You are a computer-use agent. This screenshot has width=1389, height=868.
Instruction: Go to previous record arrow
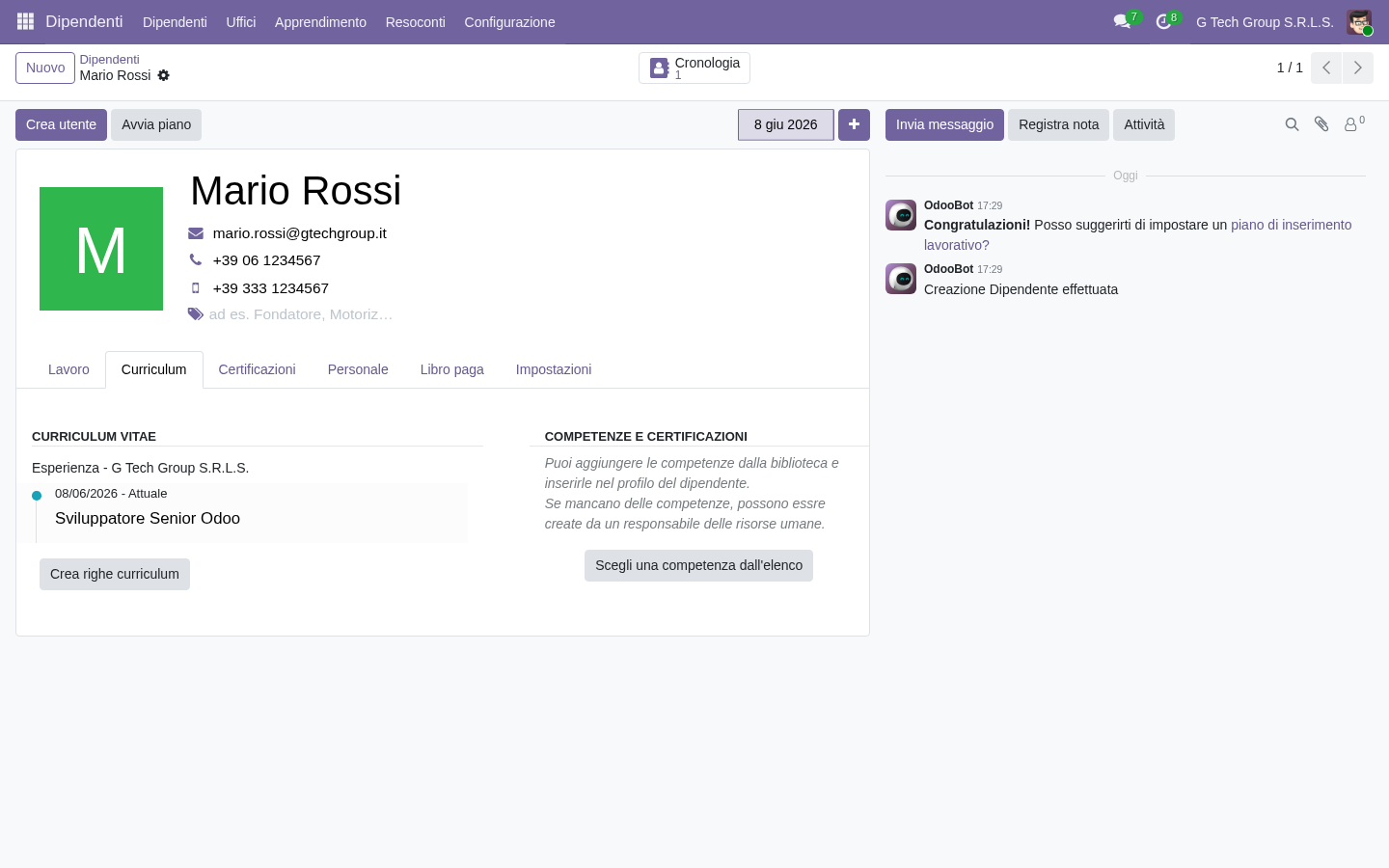point(1326,68)
